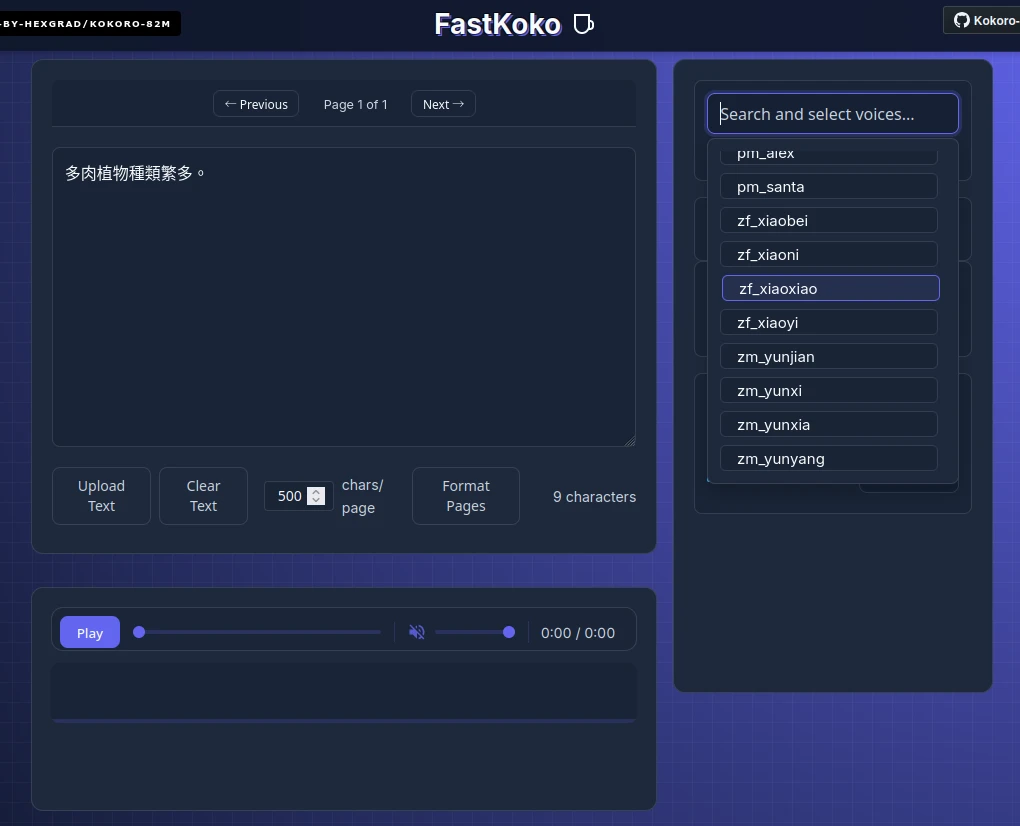Select the zf_xiaoxiao voice option

pyautogui.click(x=830, y=289)
